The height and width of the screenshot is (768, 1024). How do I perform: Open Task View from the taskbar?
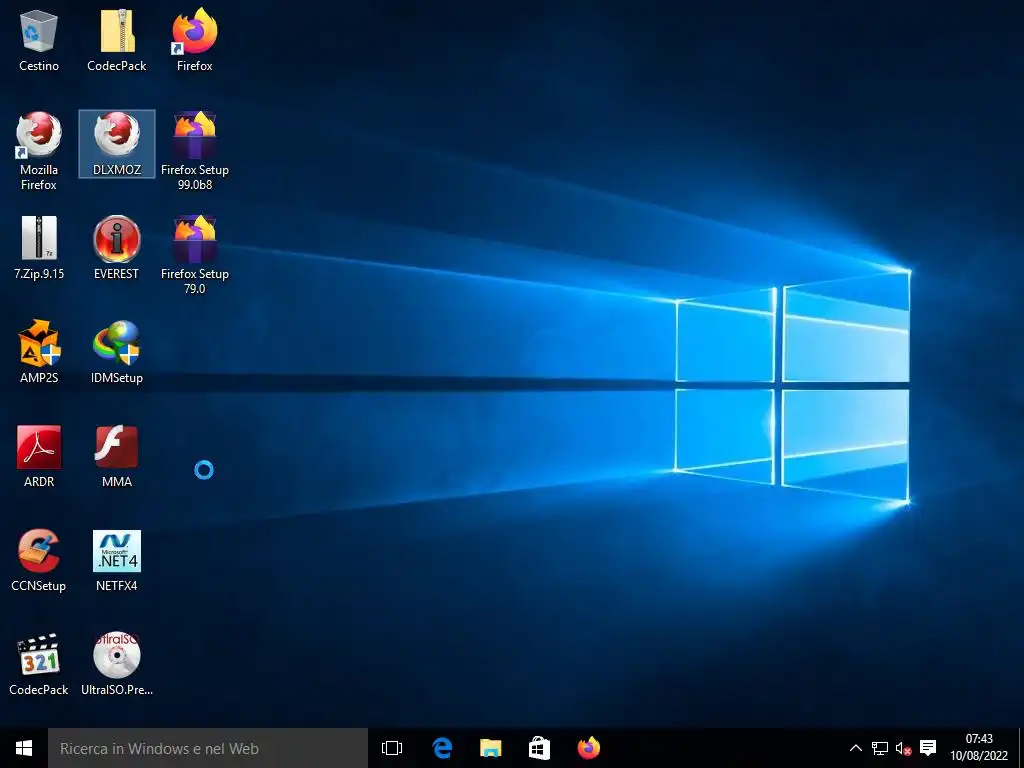[x=392, y=748]
